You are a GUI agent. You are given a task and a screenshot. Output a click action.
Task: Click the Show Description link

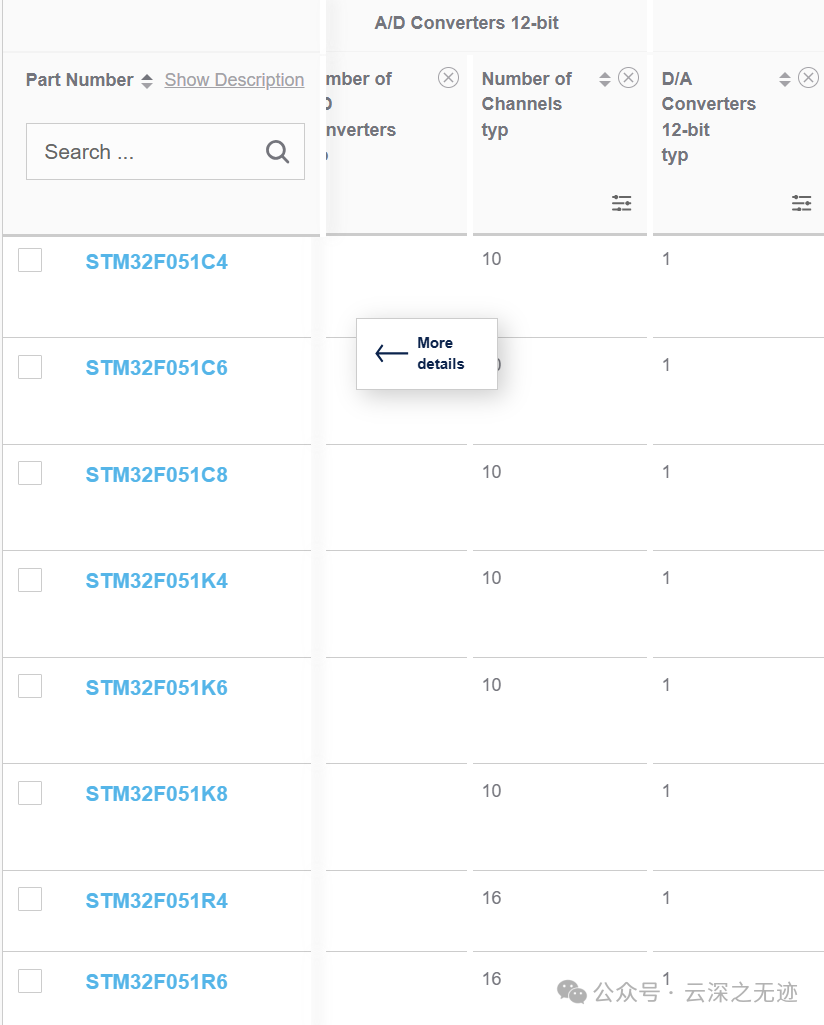(234, 80)
